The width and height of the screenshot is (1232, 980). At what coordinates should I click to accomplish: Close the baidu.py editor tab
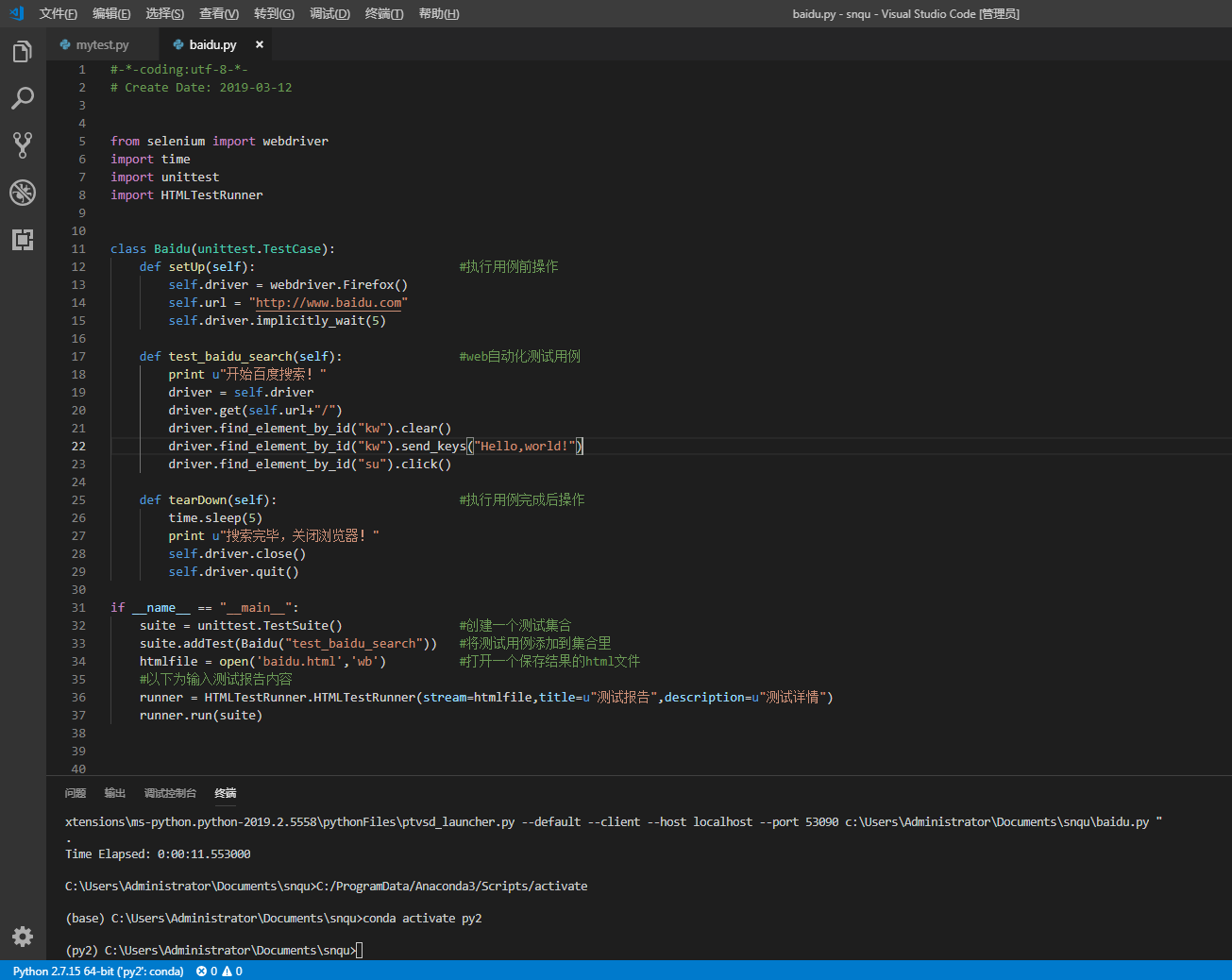(x=260, y=44)
